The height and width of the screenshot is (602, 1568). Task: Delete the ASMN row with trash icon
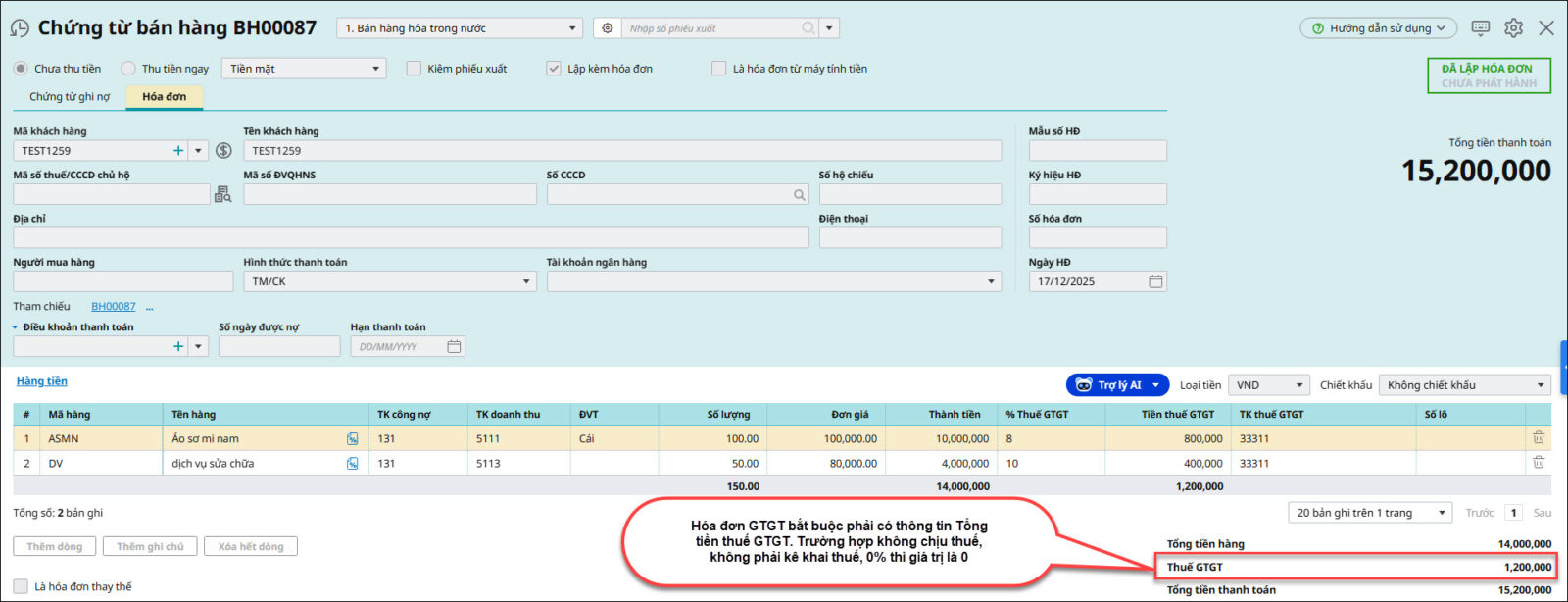pos(1538,438)
